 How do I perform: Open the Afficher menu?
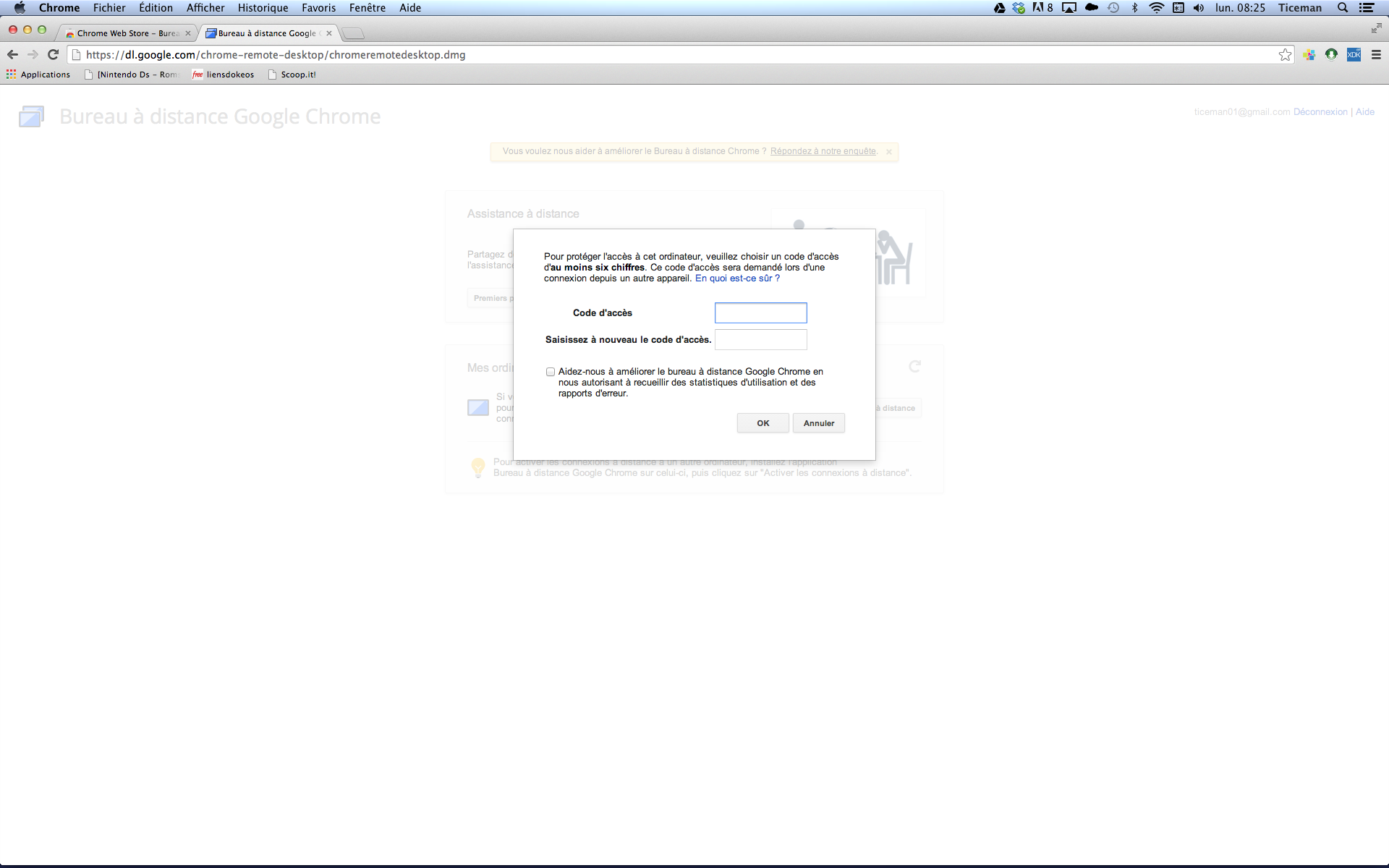coord(205,8)
